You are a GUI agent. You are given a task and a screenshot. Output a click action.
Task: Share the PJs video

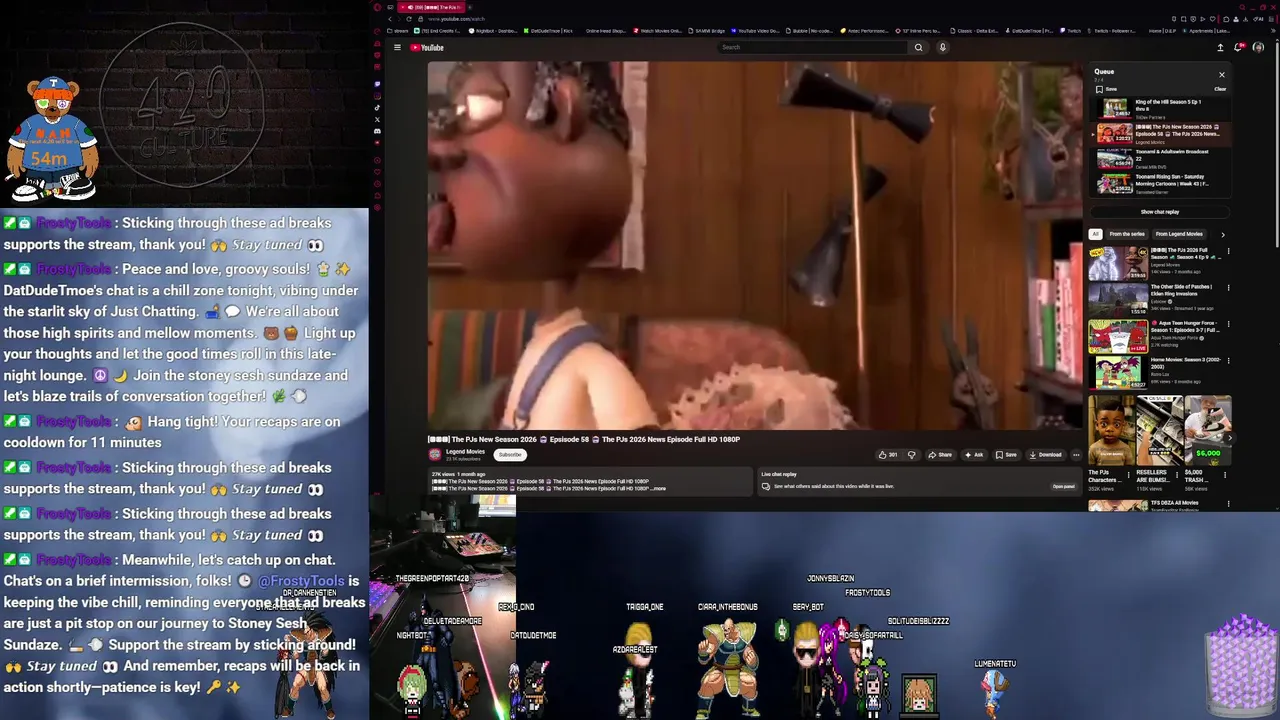point(940,455)
